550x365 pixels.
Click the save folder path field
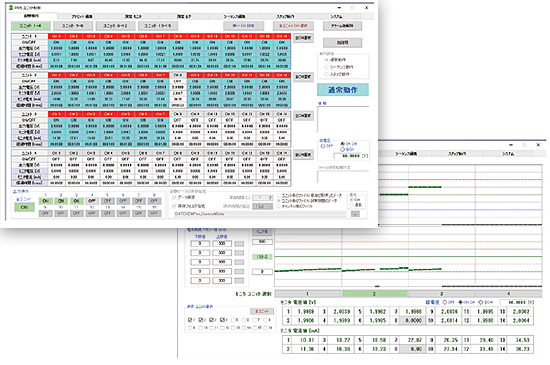[x=260, y=214]
